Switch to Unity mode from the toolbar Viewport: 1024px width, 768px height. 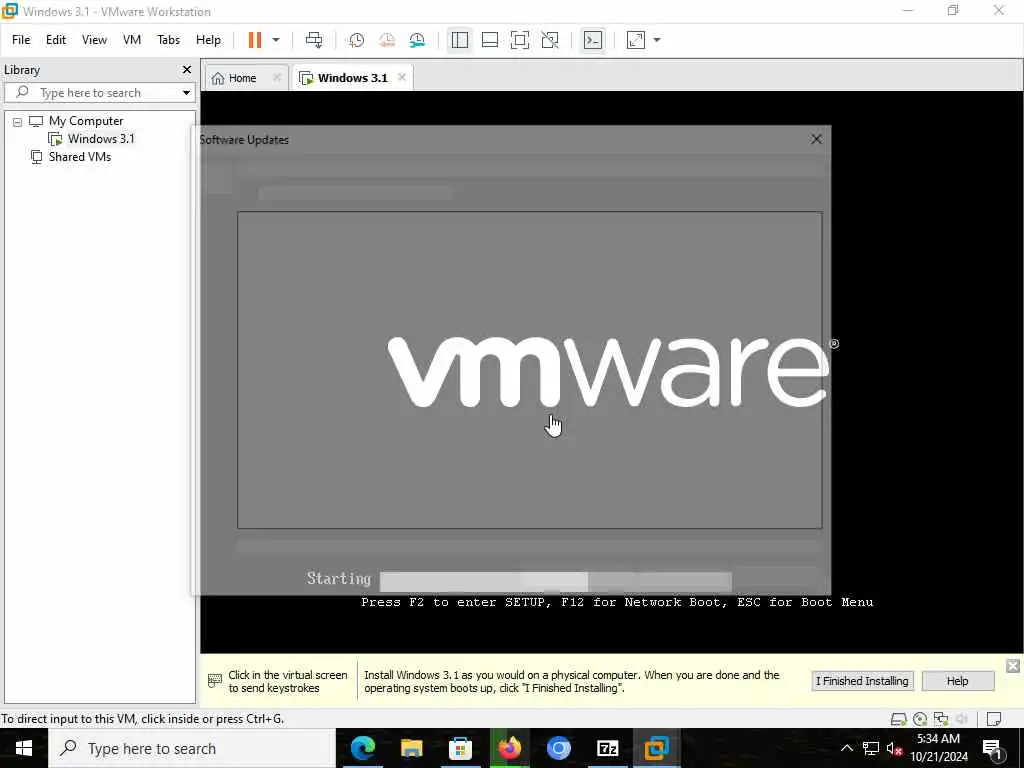[550, 40]
